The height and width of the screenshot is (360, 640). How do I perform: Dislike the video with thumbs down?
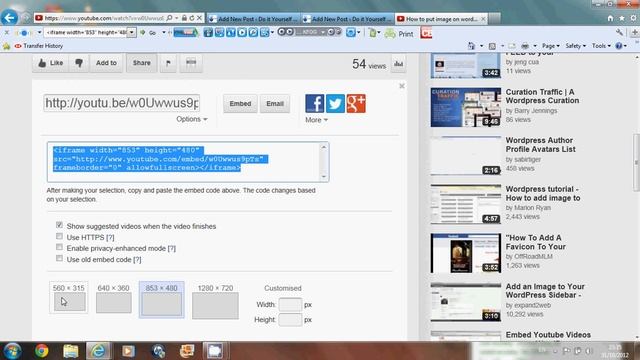79,63
